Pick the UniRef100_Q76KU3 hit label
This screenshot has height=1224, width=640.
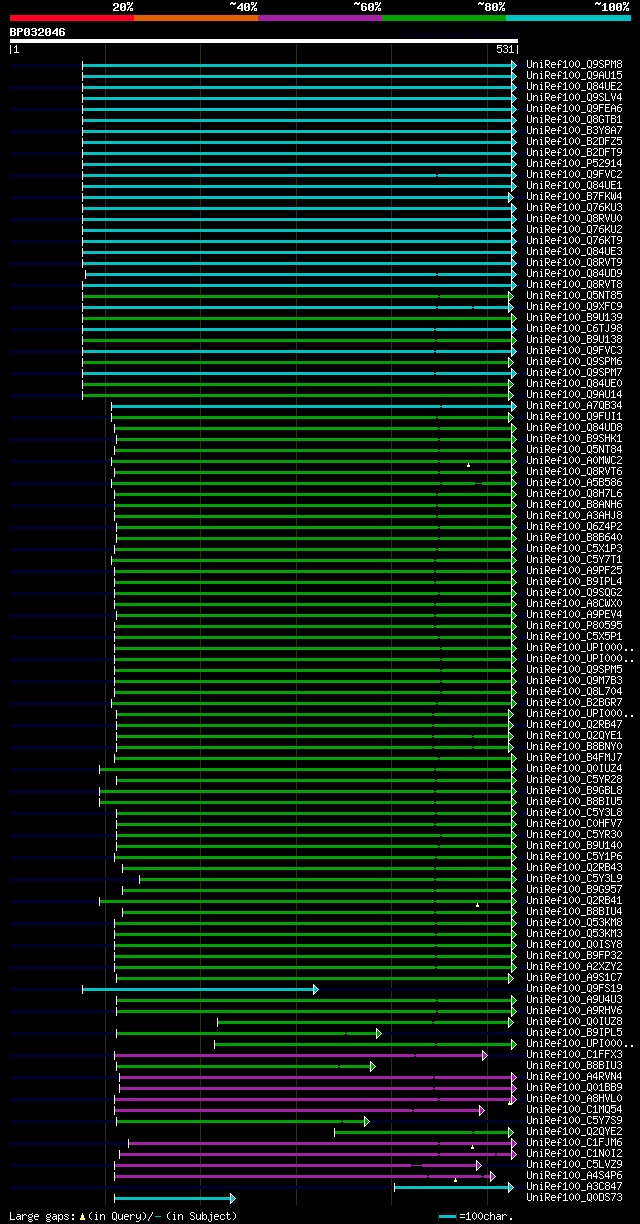tap(575, 207)
